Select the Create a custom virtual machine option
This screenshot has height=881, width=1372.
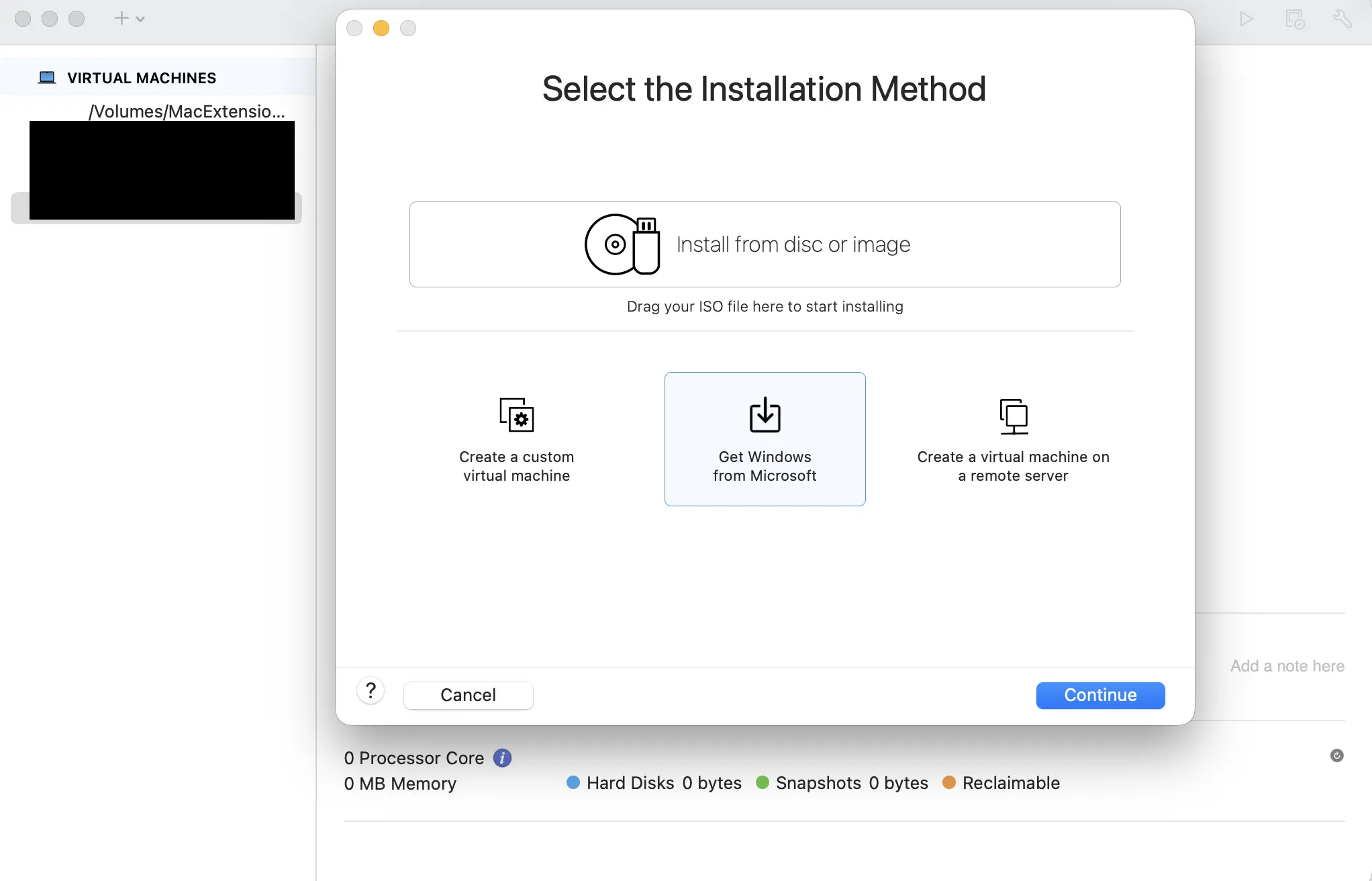[x=516, y=439]
